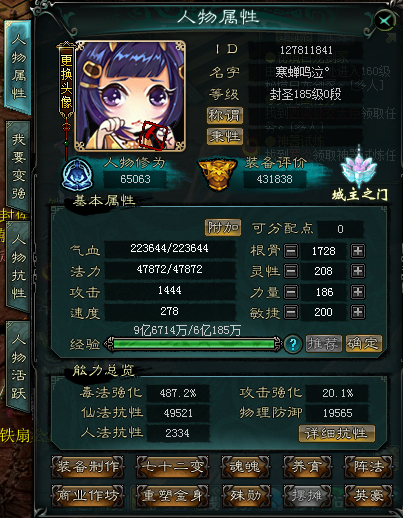Increase 灵性 with the plus button

coord(358,271)
